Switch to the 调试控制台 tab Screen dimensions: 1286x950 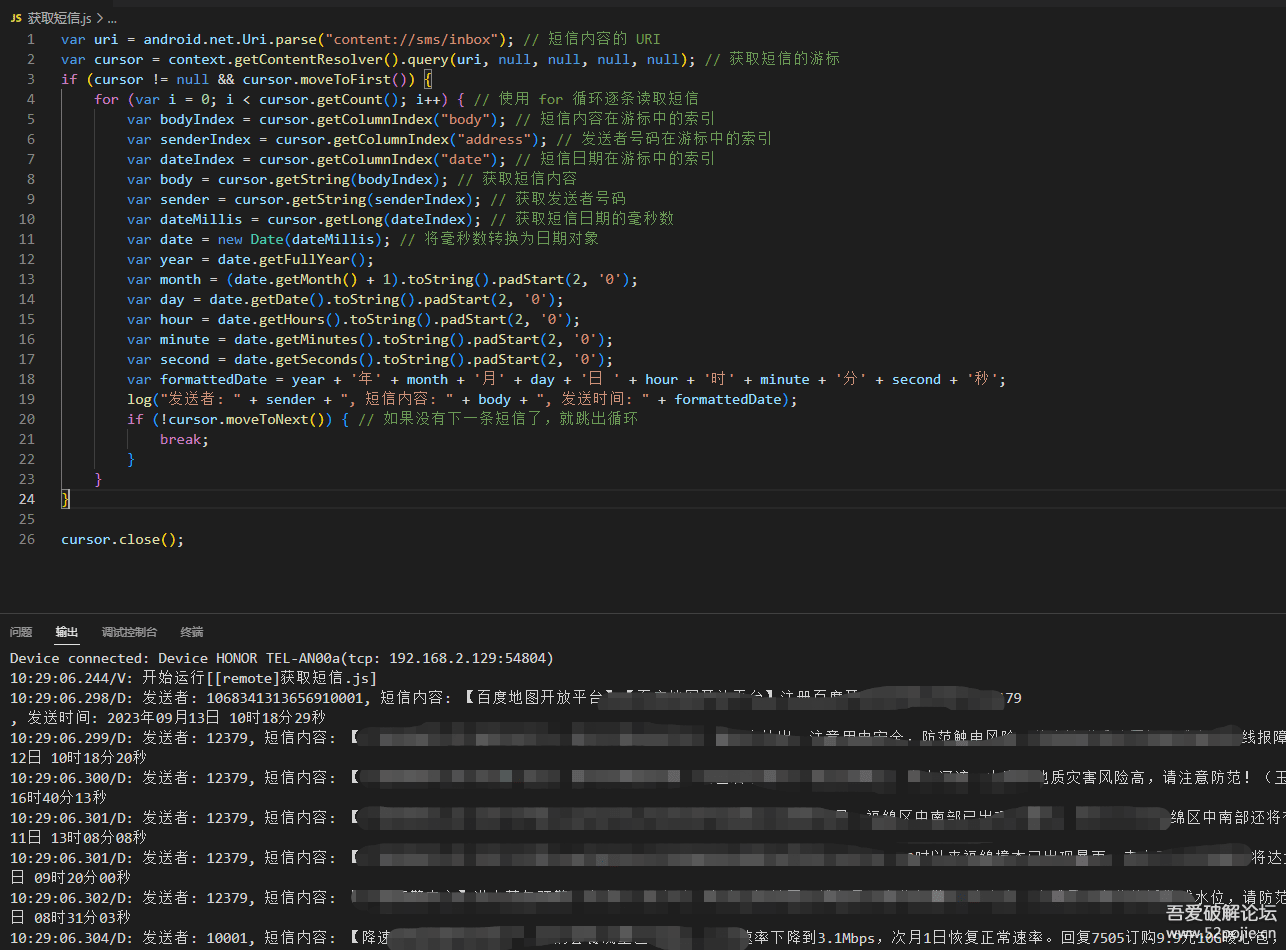coord(129,632)
